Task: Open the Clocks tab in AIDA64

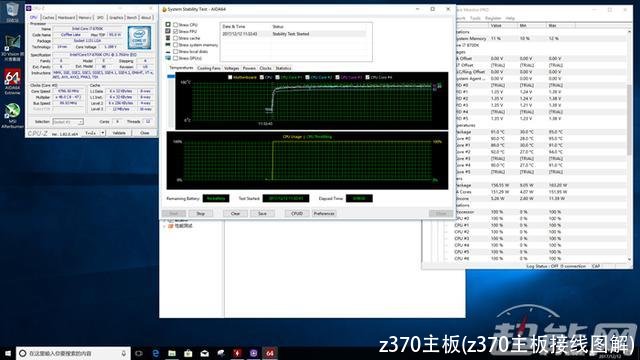Action: 265,68
